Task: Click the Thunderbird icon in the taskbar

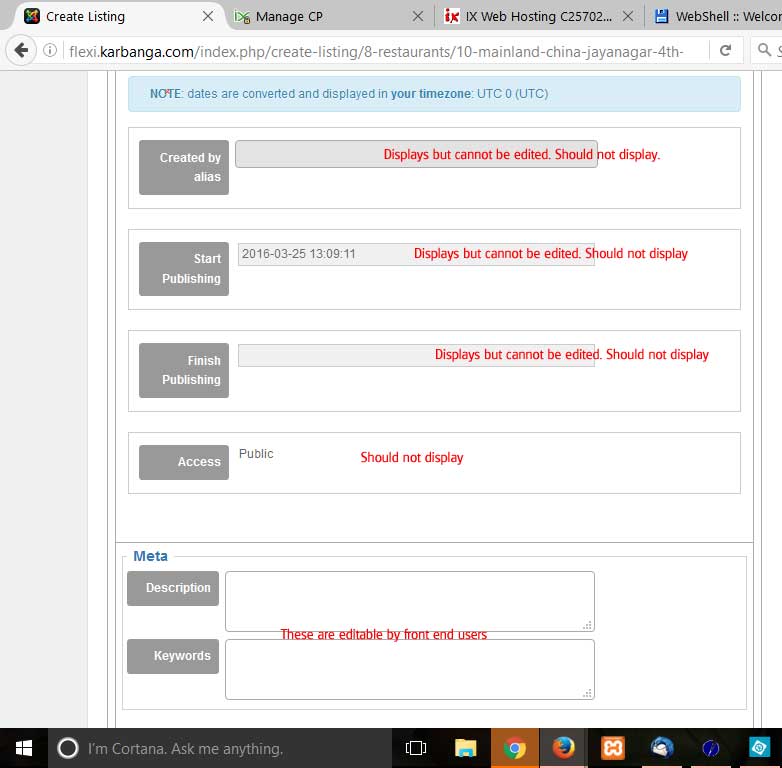Action: click(662, 748)
